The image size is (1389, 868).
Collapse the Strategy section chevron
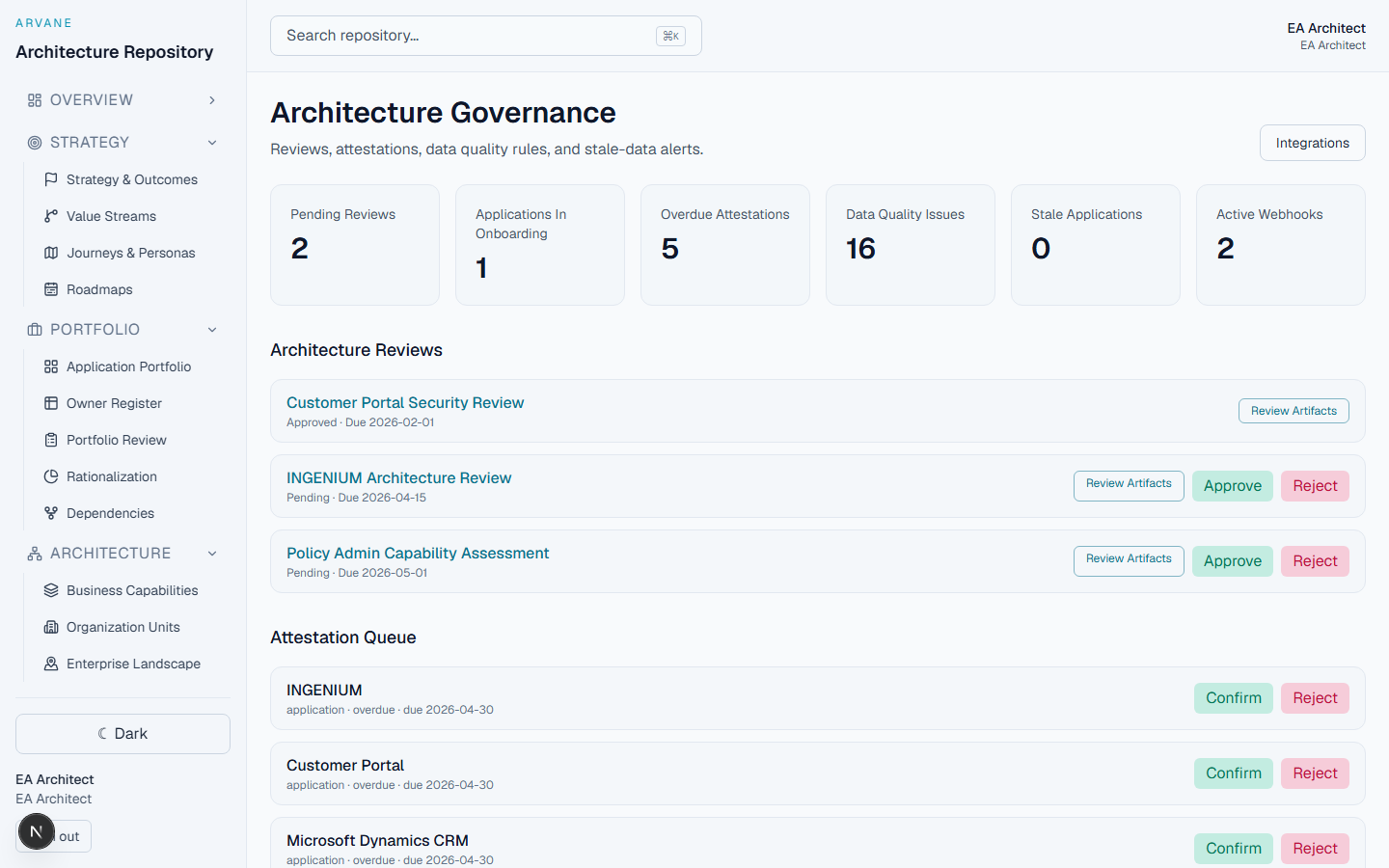(x=212, y=143)
